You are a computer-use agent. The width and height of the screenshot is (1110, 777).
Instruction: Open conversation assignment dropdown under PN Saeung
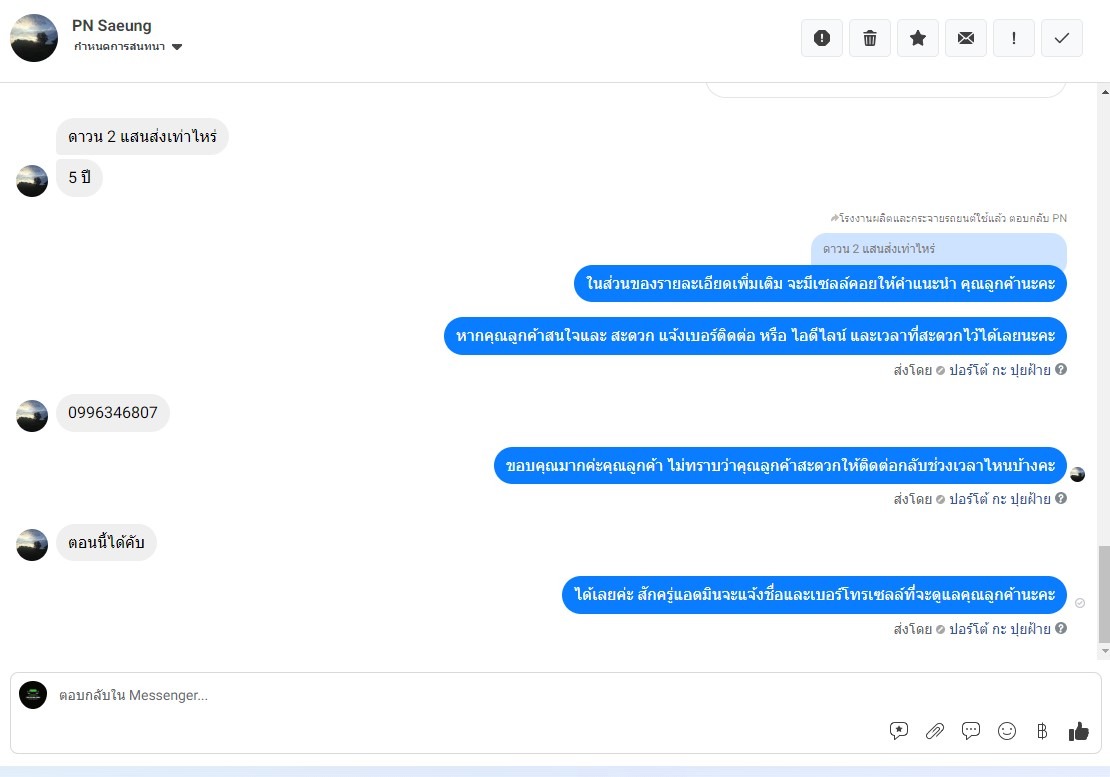pos(128,47)
